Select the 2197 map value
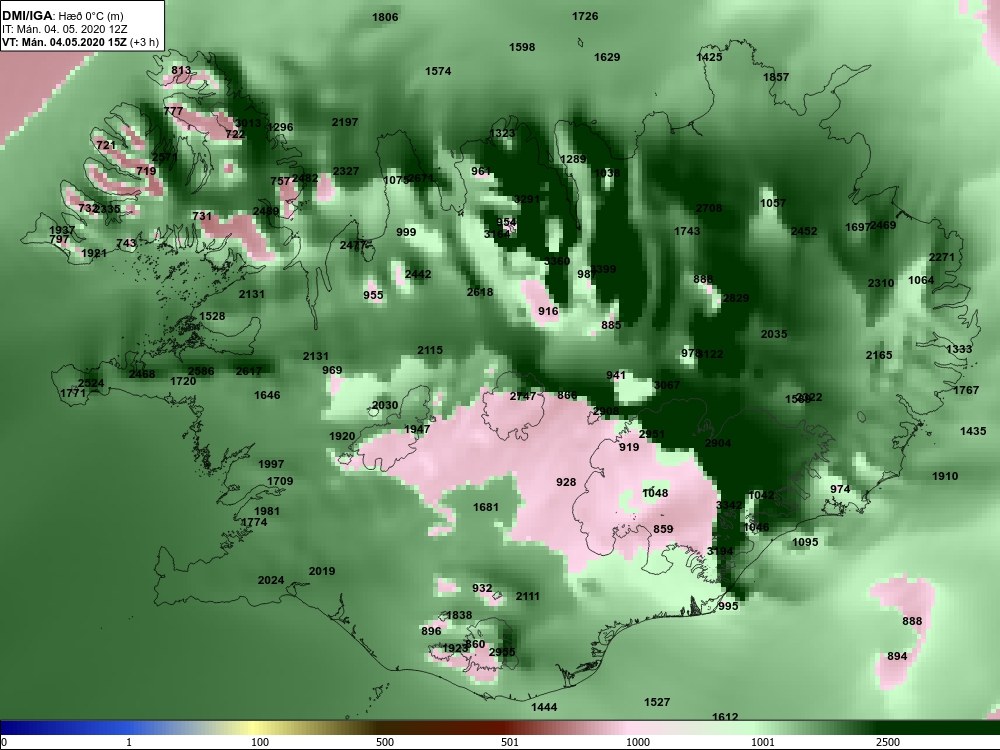The height and width of the screenshot is (750, 1000). point(345,122)
